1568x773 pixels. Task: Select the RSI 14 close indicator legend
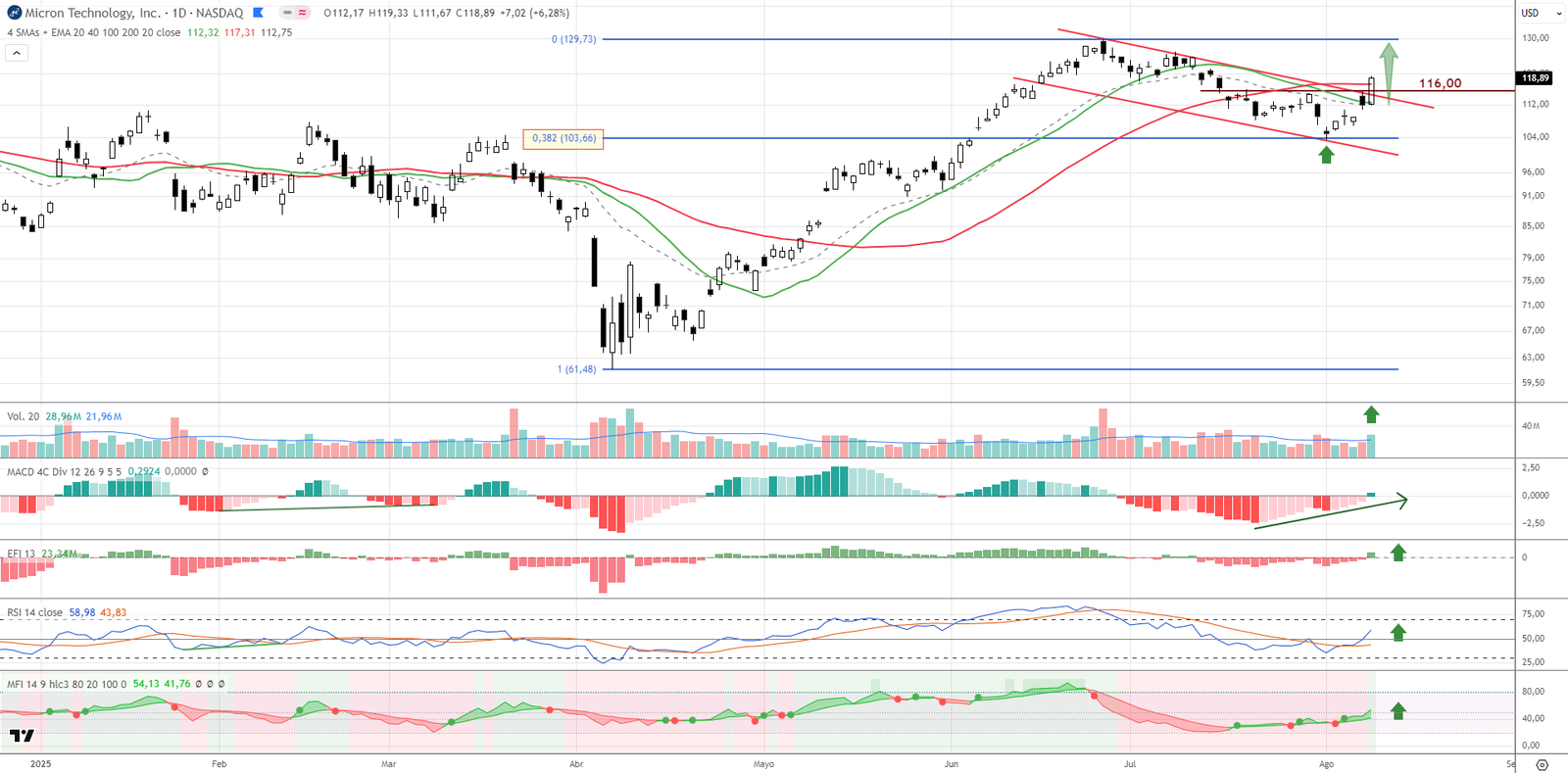[x=34, y=612]
